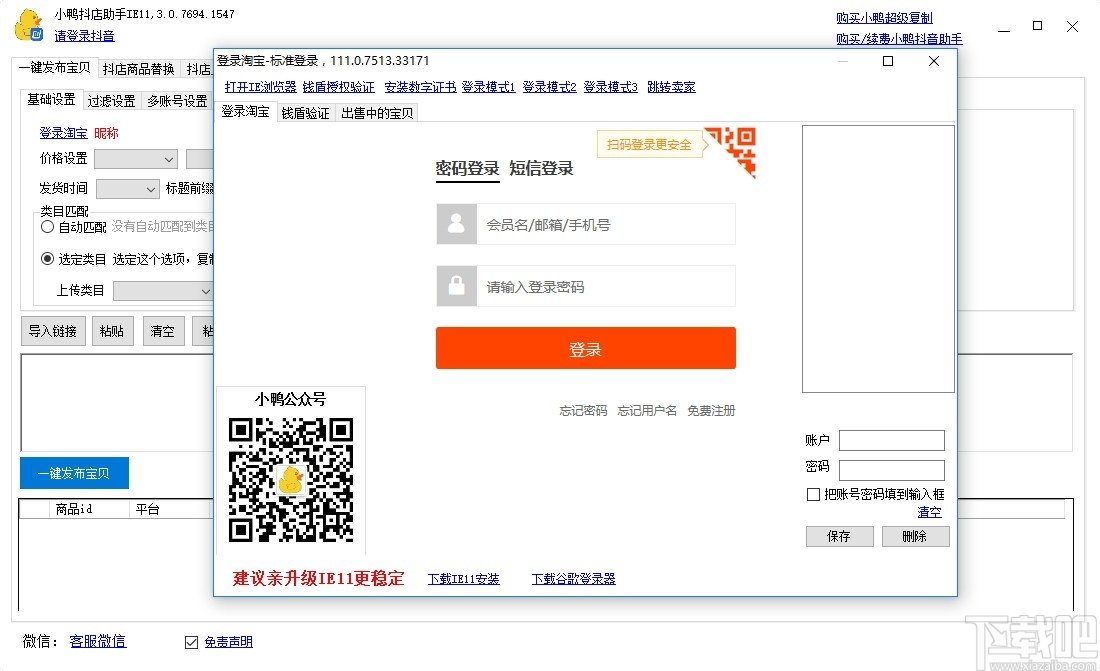Viewport: 1100px width, 671px height.
Task: Open the 多账号设置 tab
Action: click(177, 101)
